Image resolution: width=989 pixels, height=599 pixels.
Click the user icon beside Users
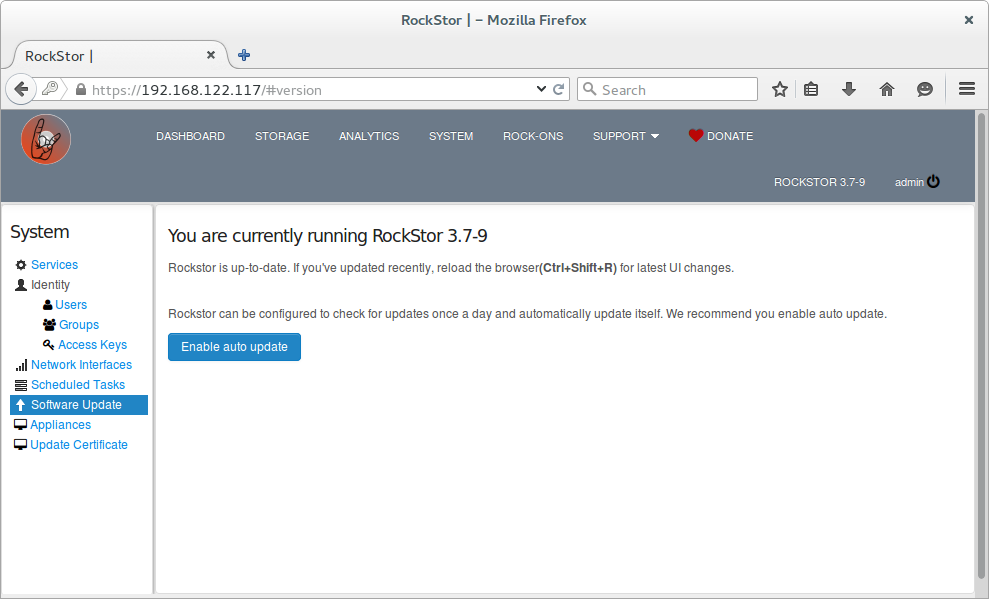click(x=47, y=305)
